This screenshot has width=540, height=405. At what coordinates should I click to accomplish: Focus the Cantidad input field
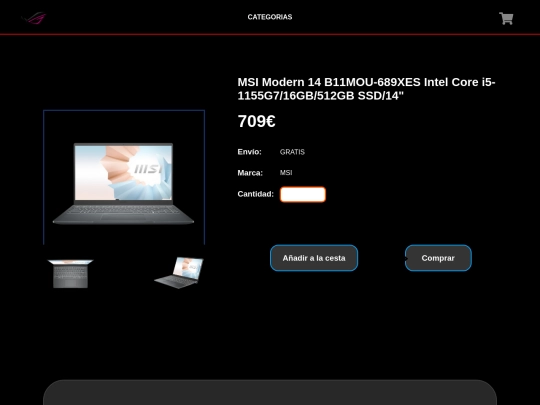303,194
